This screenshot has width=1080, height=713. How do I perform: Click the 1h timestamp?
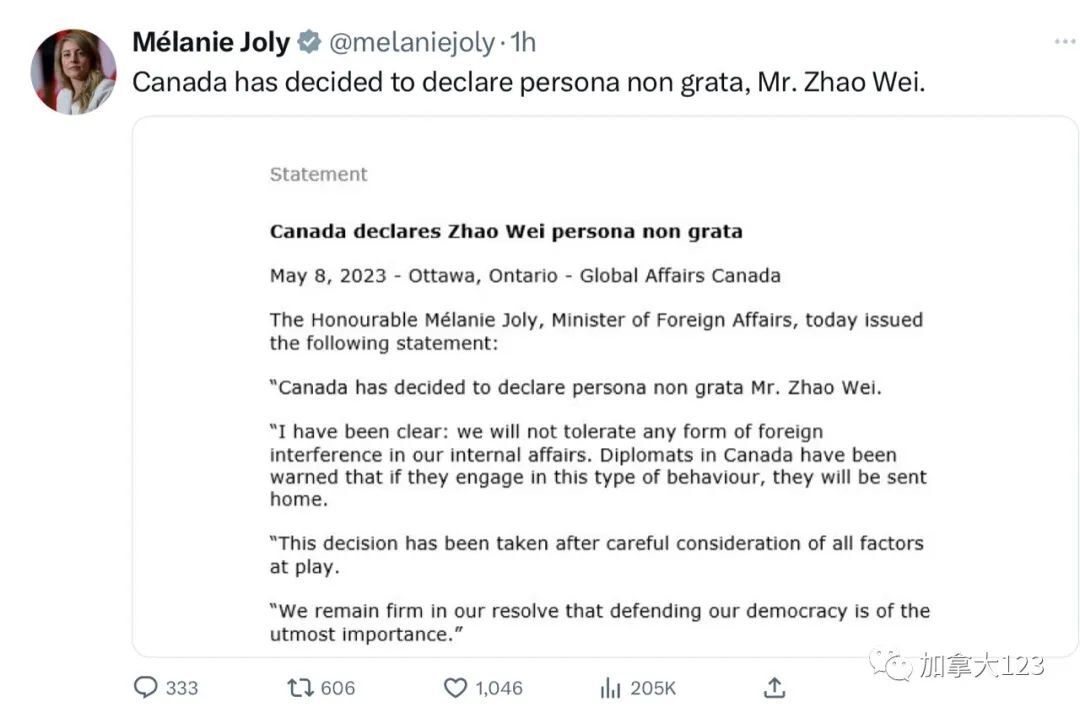[x=523, y=43]
